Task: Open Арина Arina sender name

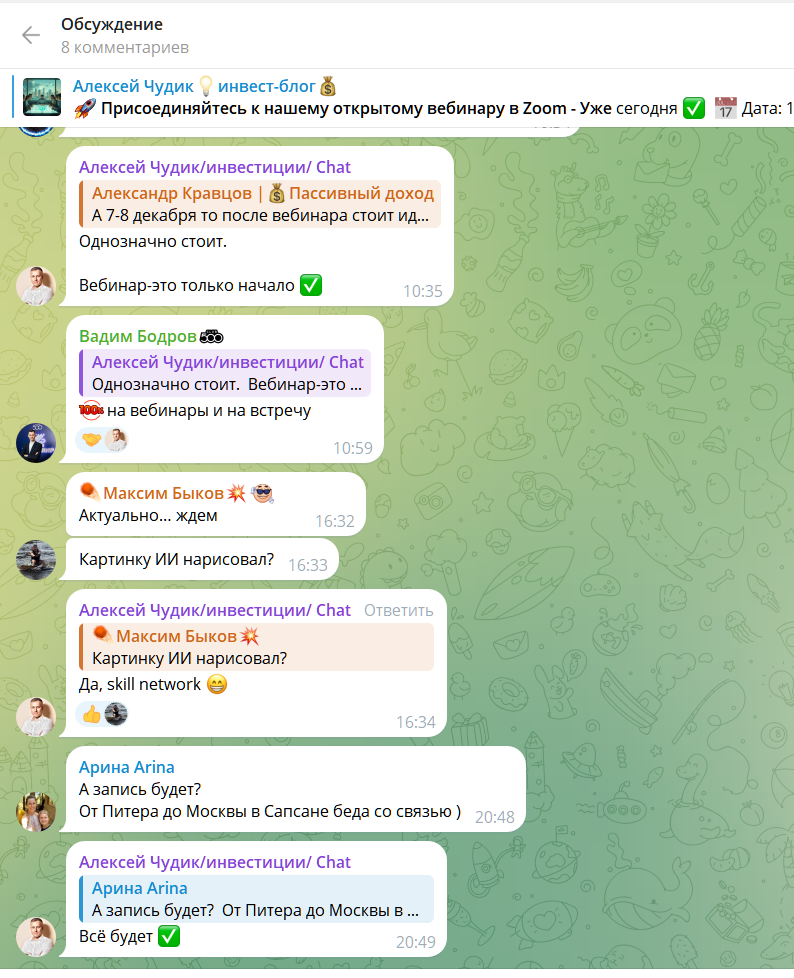Action: coord(127,767)
